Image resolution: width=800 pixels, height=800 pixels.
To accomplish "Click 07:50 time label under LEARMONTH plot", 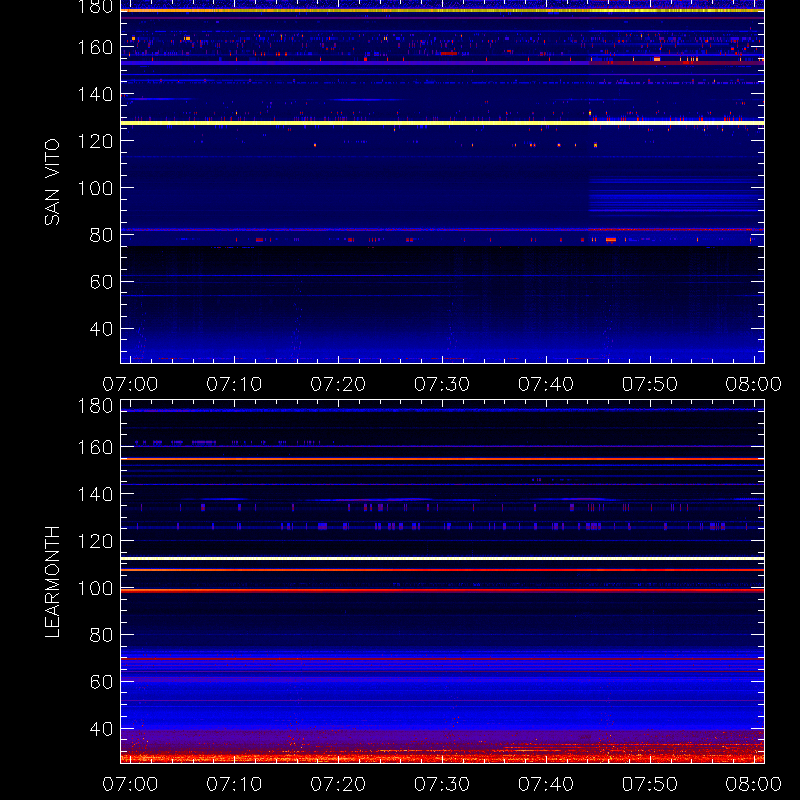I will [x=649, y=784].
